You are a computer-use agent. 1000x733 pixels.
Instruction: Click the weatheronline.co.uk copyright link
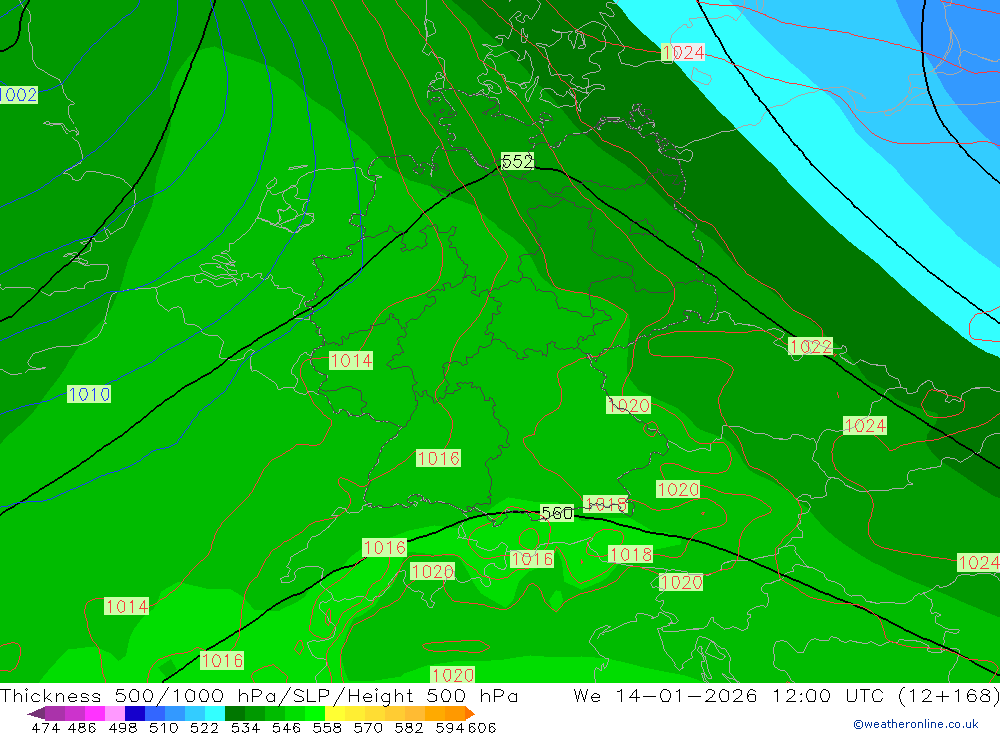pos(916,724)
